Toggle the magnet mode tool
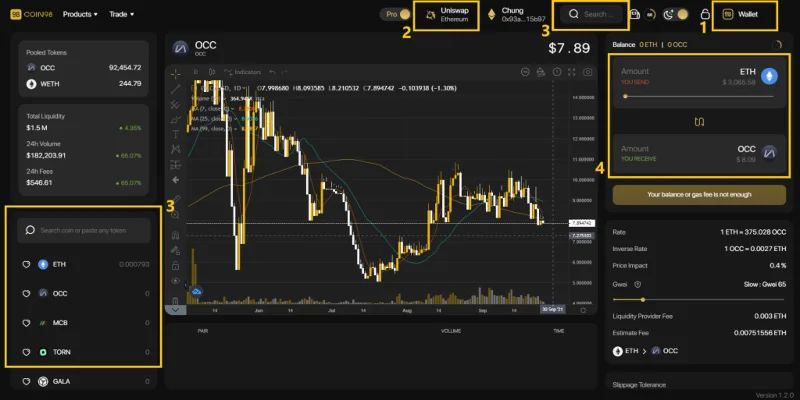800x400 pixels. [176, 235]
